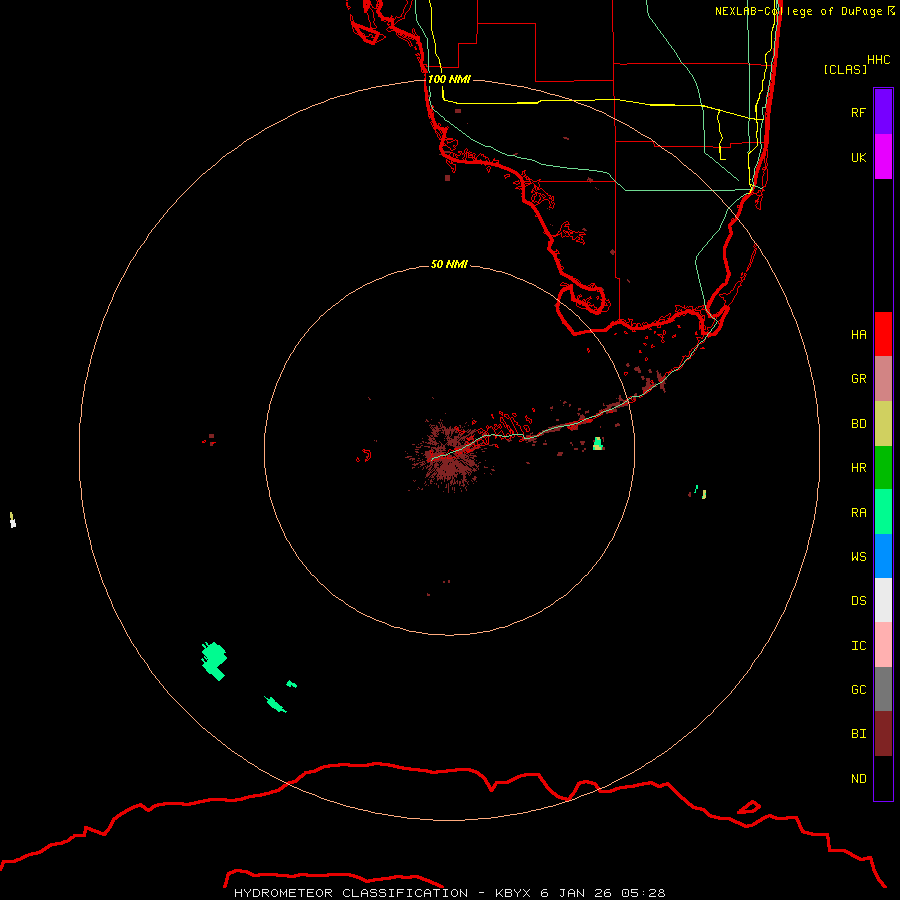The width and height of the screenshot is (900, 900).
Task: Click the RF legend label
Action: coord(858,112)
